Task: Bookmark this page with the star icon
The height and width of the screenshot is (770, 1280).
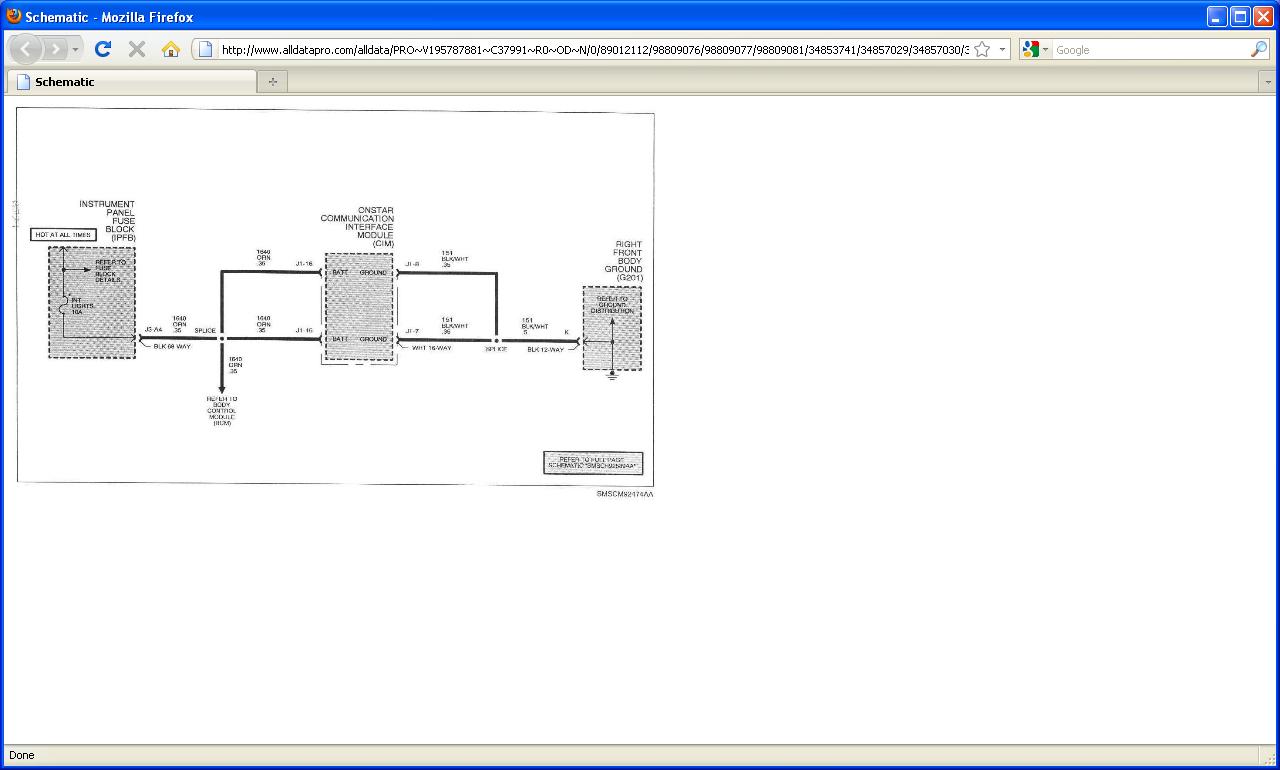Action: [982, 49]
